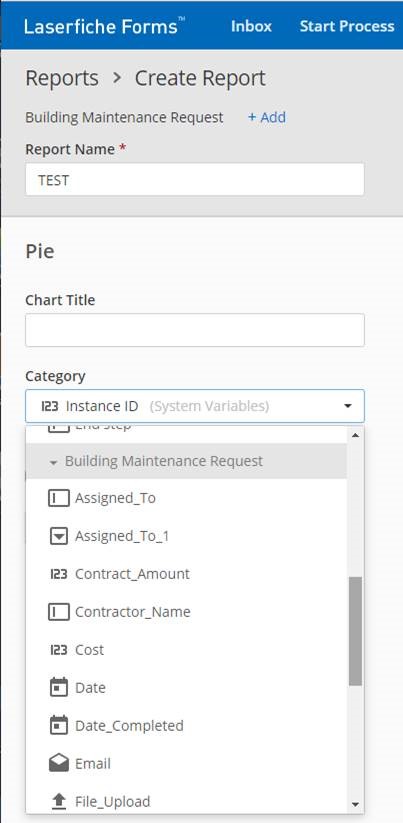The image size is (403, 823).
Task: Click the envelope icon beside Email
Action: 59,764
